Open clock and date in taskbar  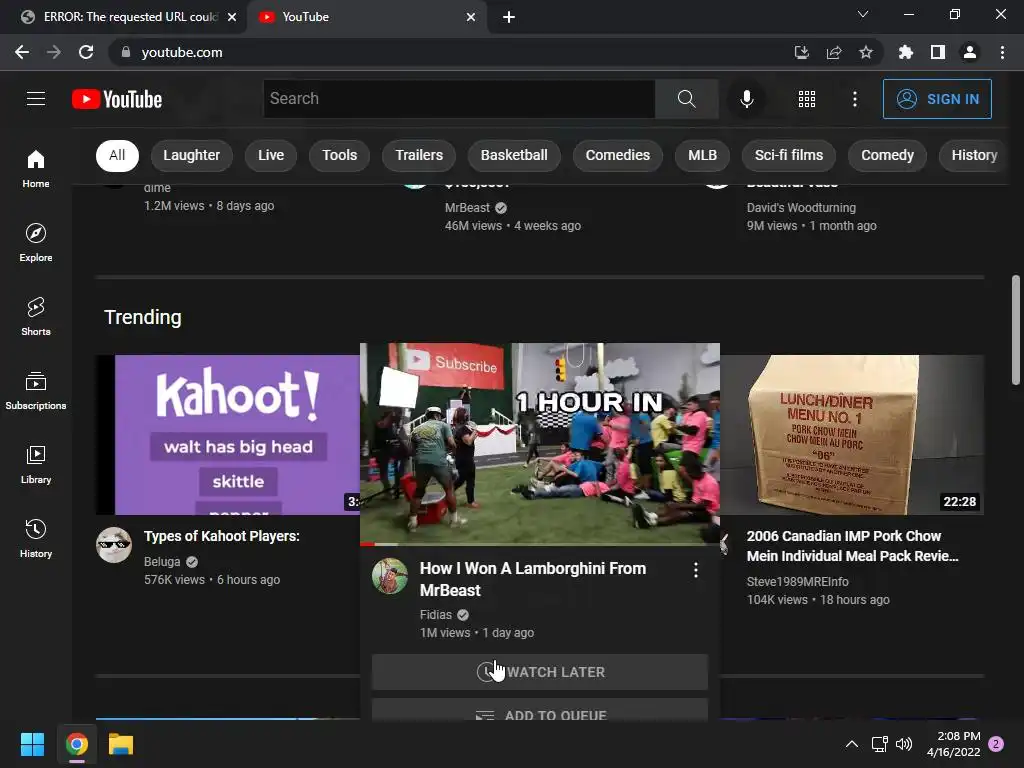coord(953,744)
